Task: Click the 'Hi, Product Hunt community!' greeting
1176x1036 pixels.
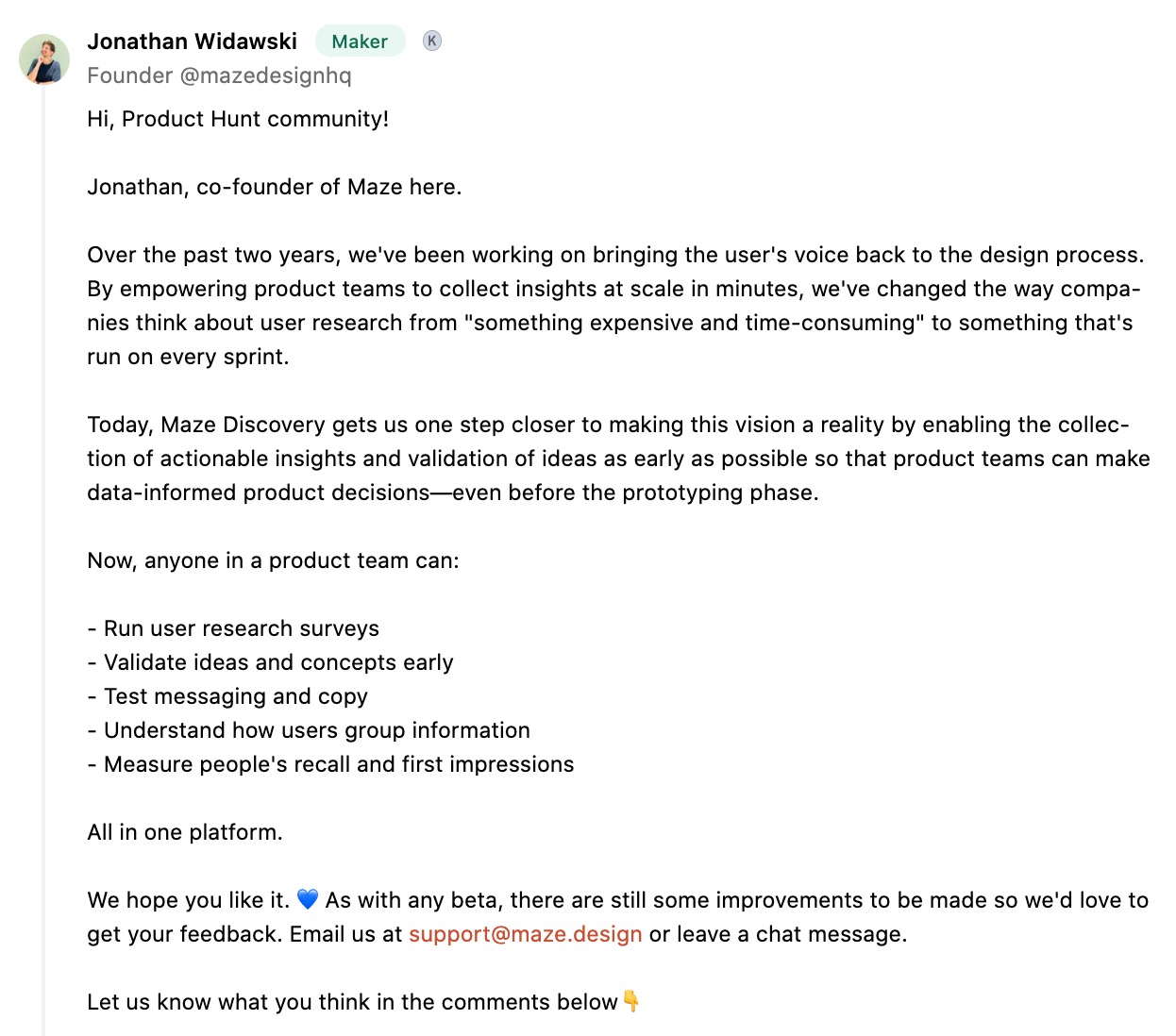Action: point(238,119)
